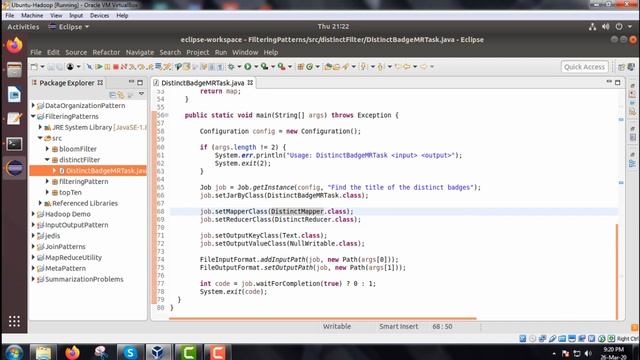Show Applications grid in the Ubuntu dock
640x360 pixels.
[x=14, y=321]
